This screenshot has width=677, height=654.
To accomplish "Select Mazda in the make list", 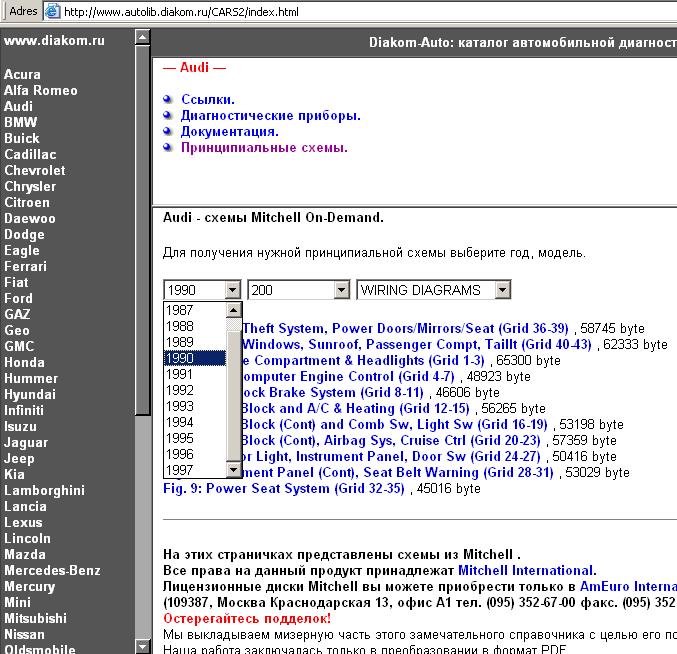I will [x=25, y=554].
